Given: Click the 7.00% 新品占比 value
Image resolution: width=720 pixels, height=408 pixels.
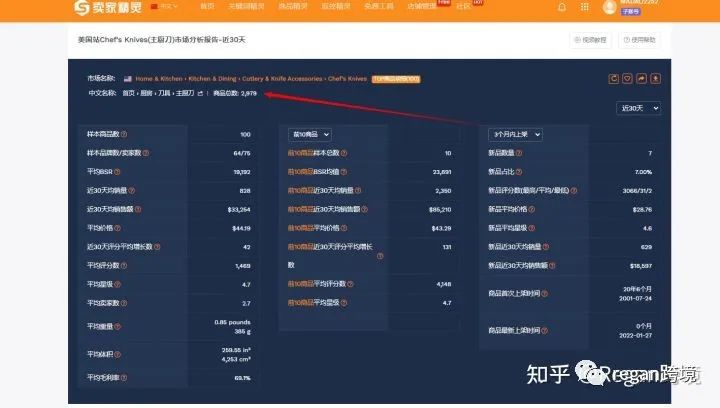Looking at the screenshot, I should click(643, 172).
